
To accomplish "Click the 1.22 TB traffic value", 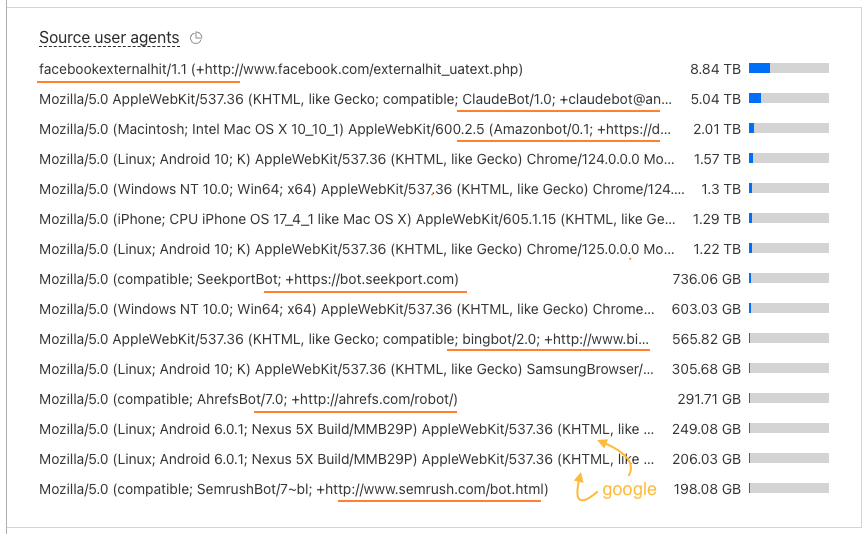I will (x=717, y=249).
